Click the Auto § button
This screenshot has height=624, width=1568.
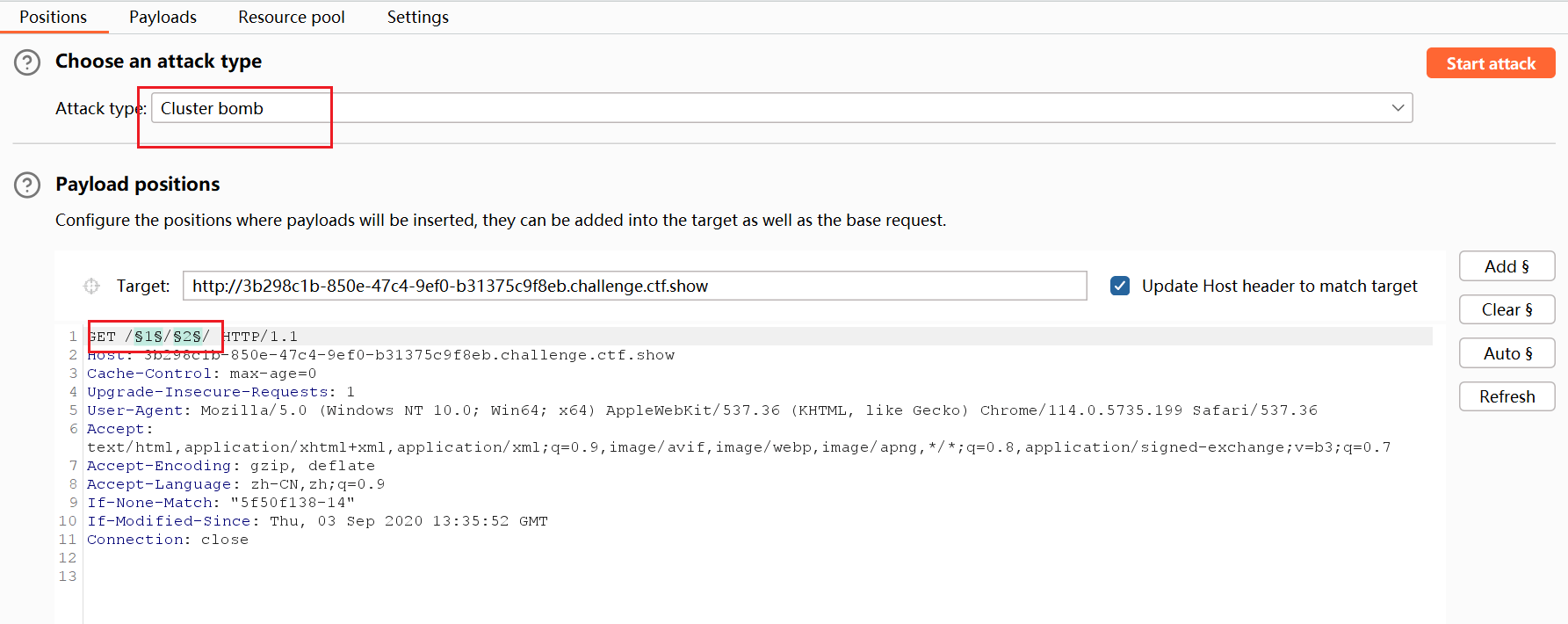(x=1507, y=353)
